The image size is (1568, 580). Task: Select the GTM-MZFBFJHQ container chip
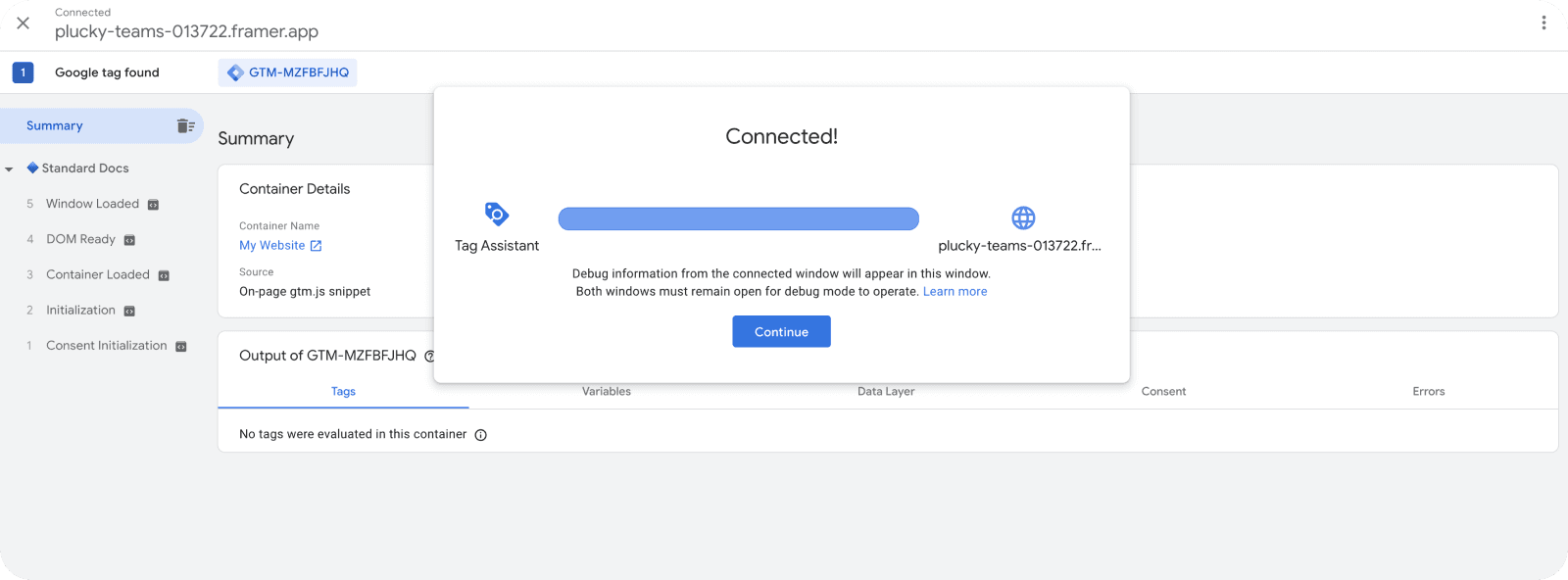288,72
